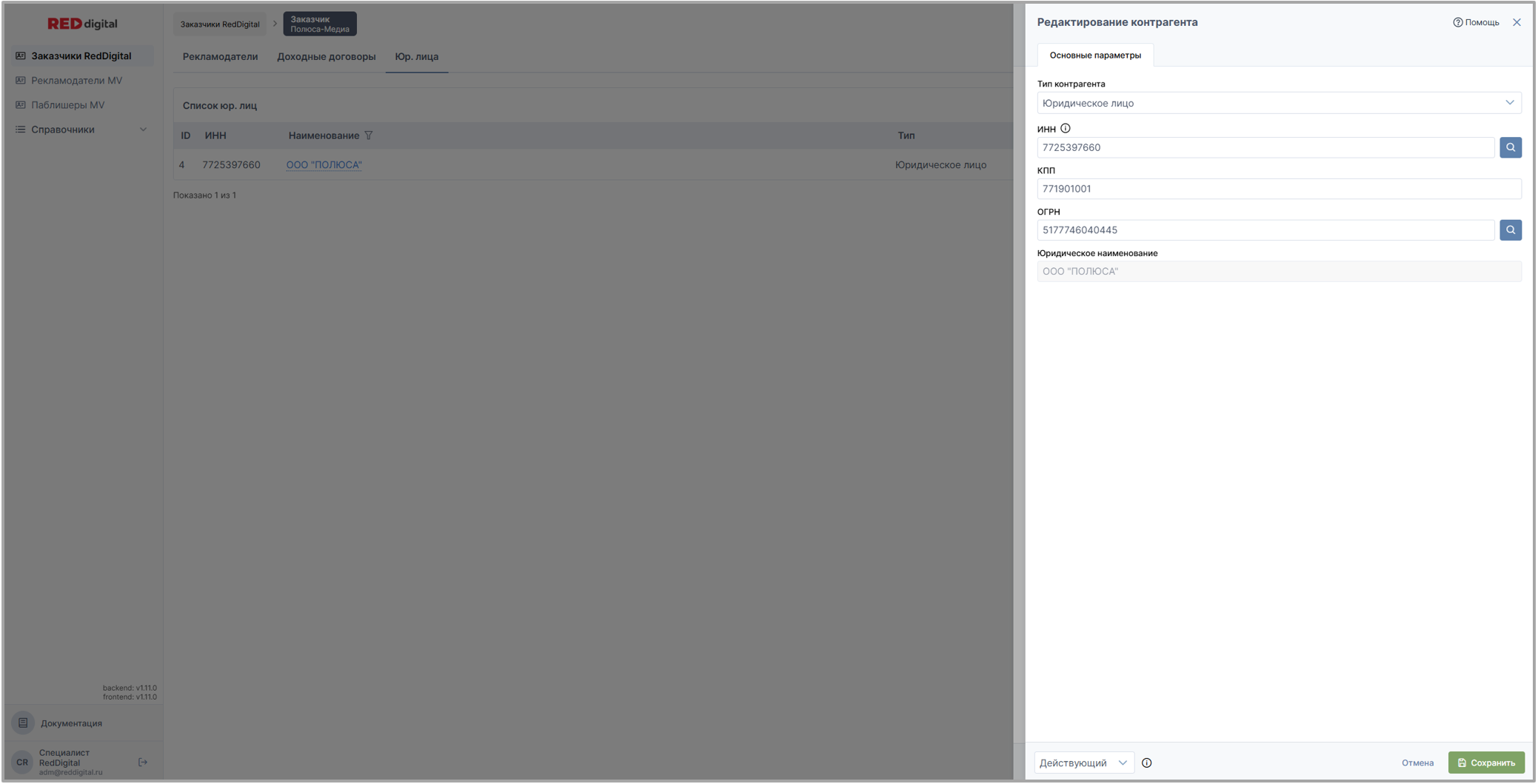This screenshot has width=1538, height=784.
Task: Switch to the Доходные договоры tab
Action: [326, 56]
